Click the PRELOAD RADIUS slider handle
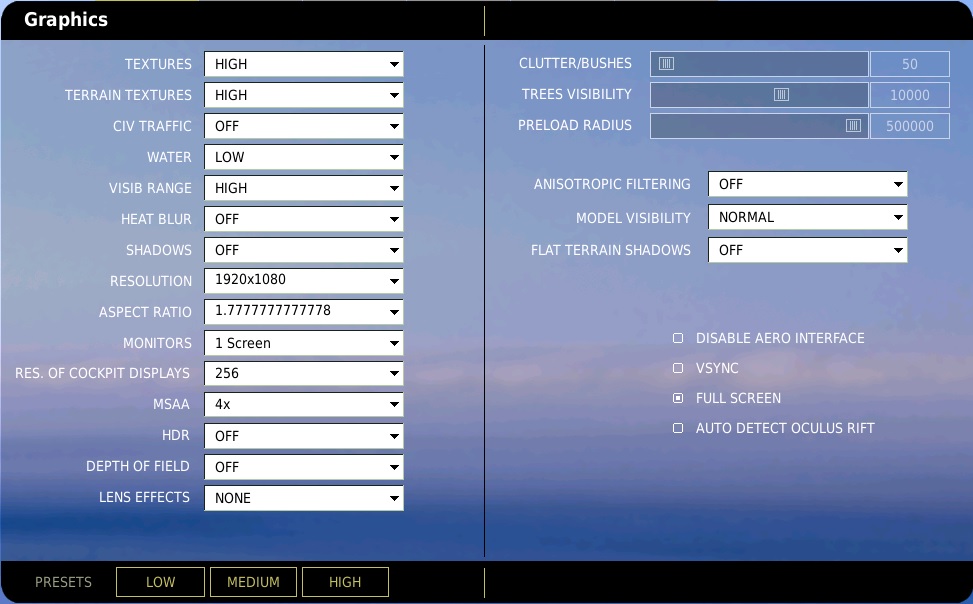 [853, 126]
